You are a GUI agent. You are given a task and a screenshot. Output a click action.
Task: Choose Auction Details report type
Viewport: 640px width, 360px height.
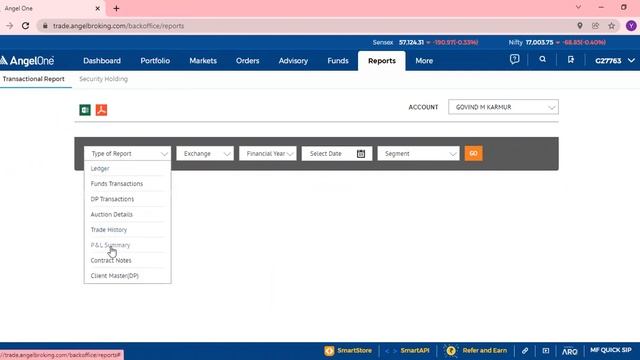pos(127,214)
